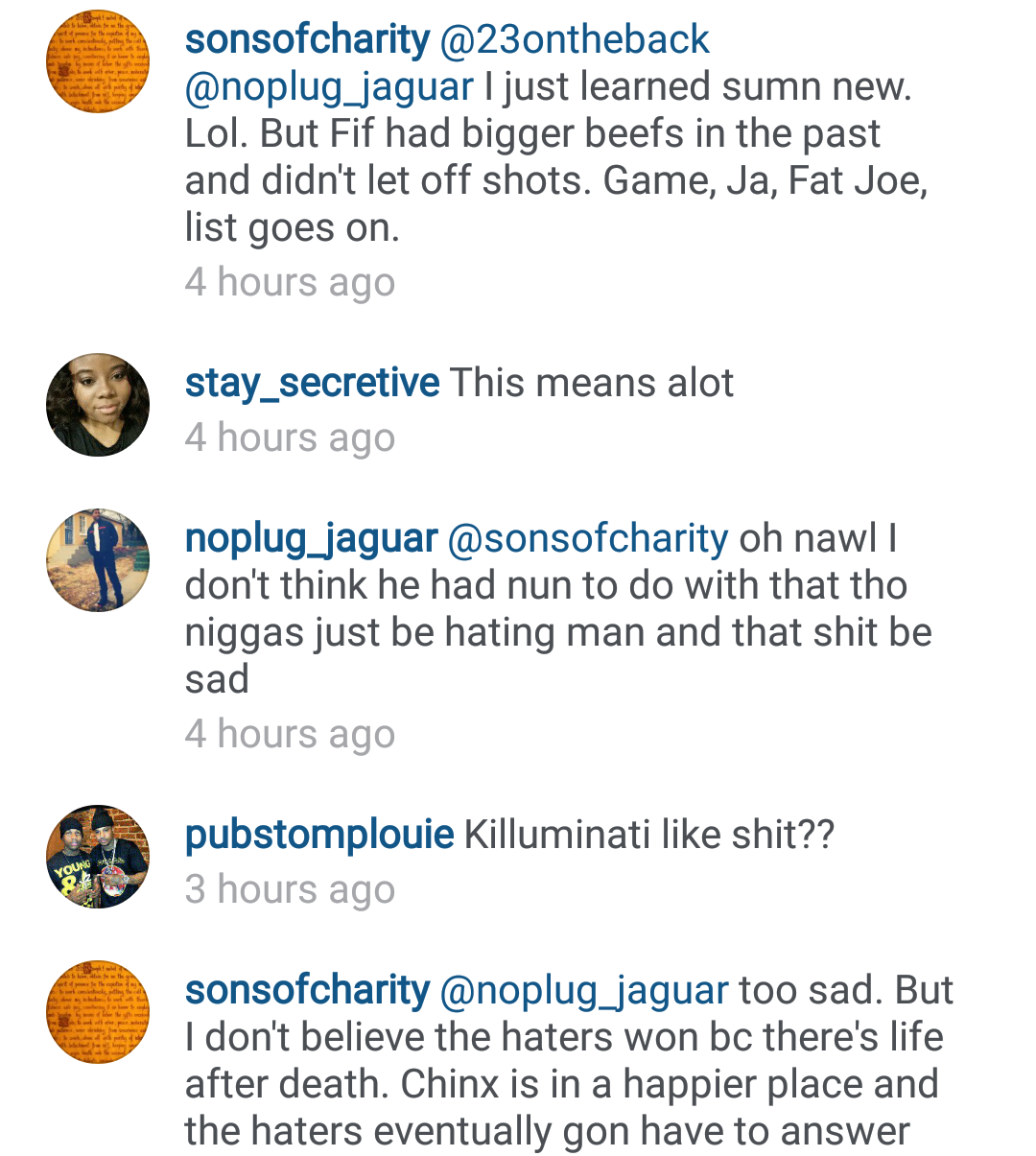Viewport: 1036px width, 1156px height.
Task: Go to the pubstomplouie username link
Action: pyautogui.click(x=318, y=835)
